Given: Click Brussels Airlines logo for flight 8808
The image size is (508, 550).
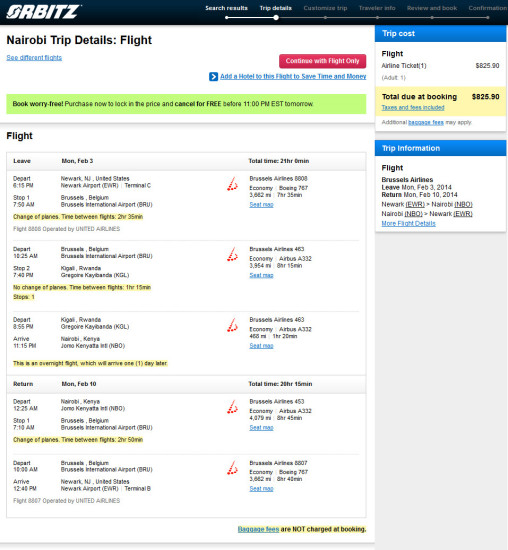Looking at the screenshot, I should pyautogui.click(x=232, y=184).
